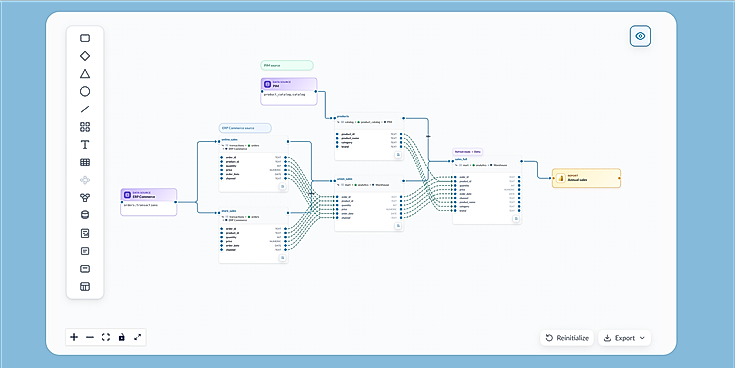Click the zoom out minus button
Image resolution: width=735 pixels, height=368 pixels.
(90, 337)
